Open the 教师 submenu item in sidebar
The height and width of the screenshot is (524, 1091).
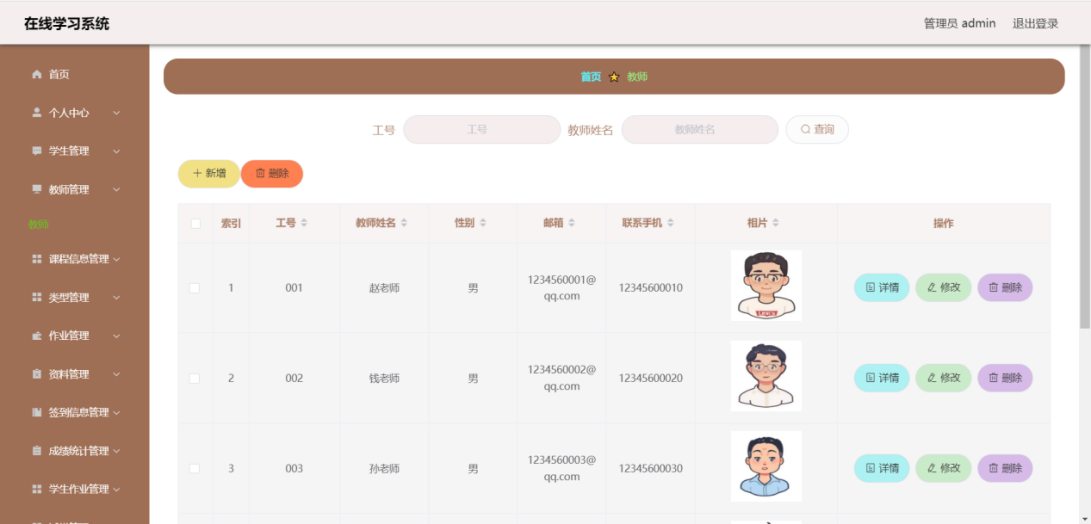pyautogui.click(x=39, y=224)
